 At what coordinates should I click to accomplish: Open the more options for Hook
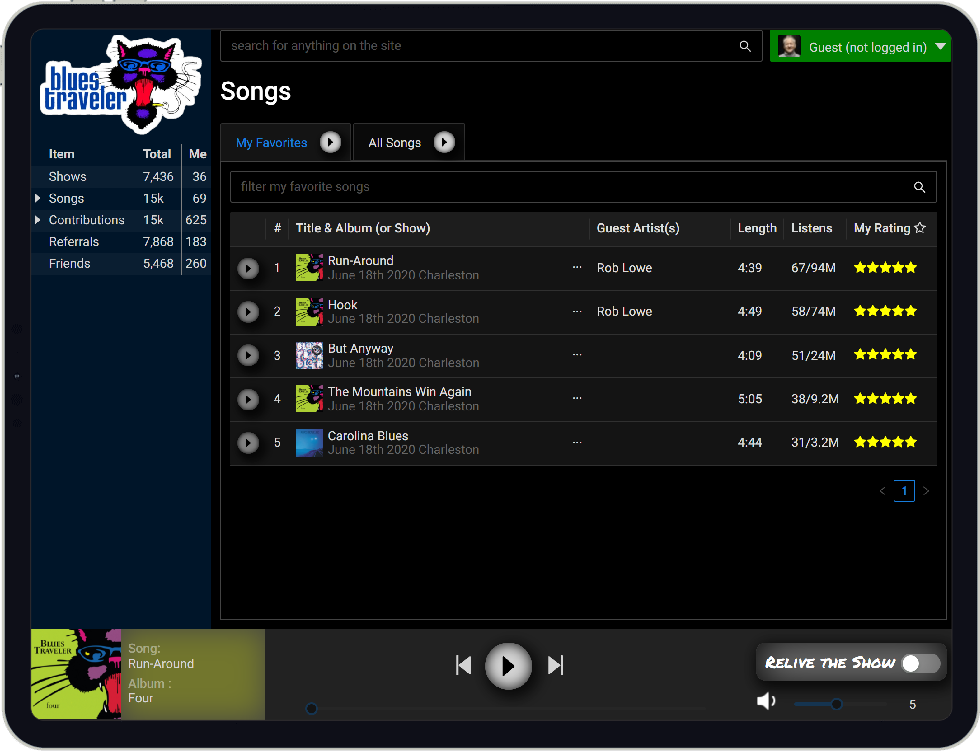576,312
